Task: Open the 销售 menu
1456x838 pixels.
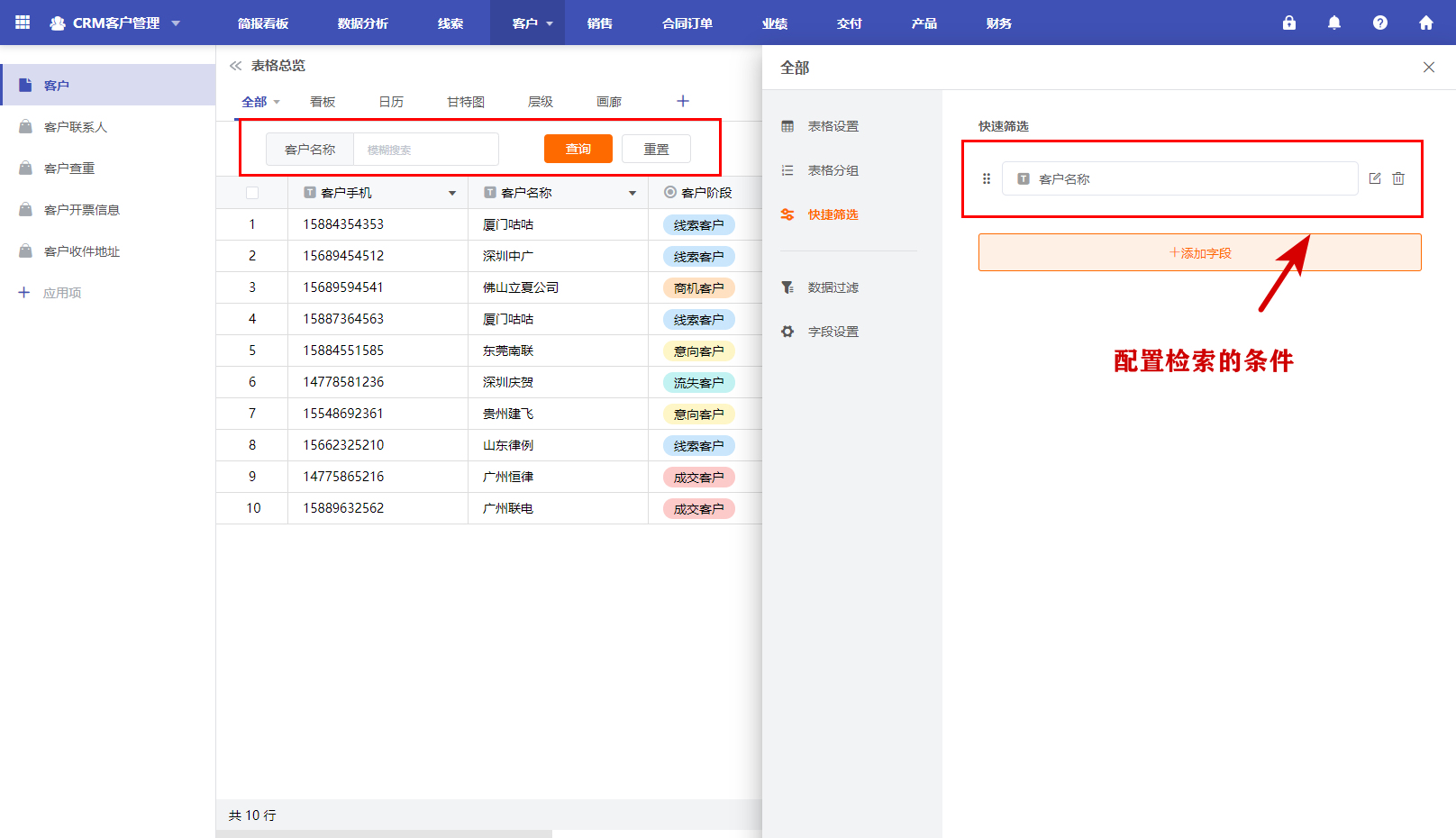Action: click(x=600, y=23)
